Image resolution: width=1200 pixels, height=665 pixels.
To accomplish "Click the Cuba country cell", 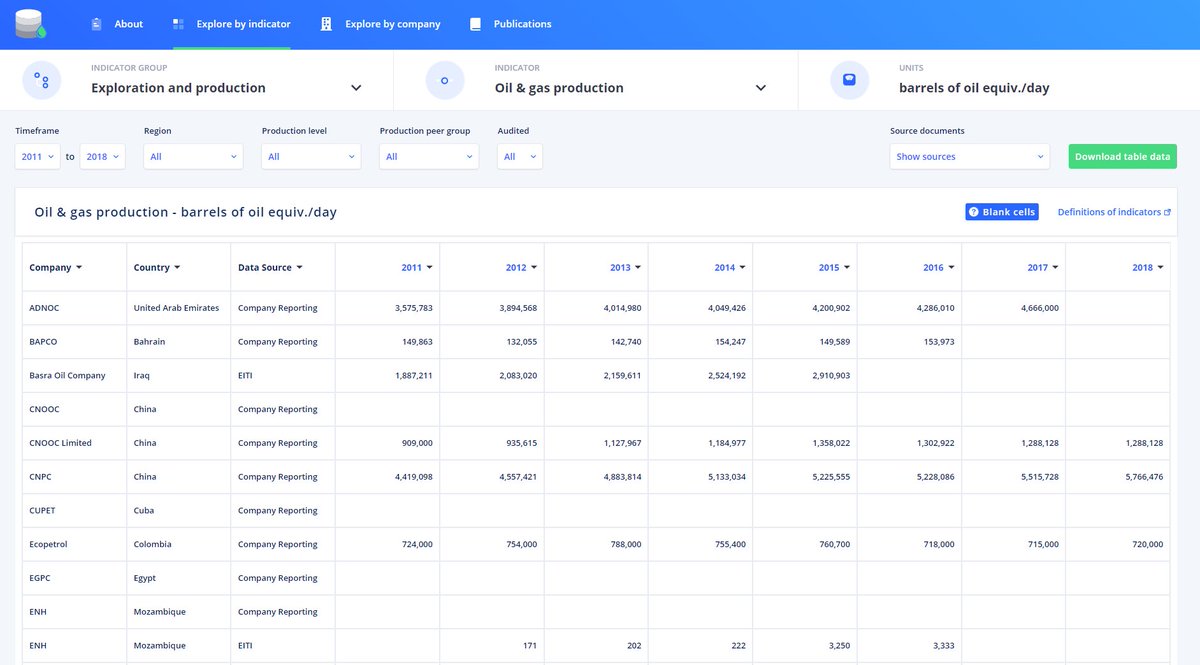I will (x=178, y=511).
